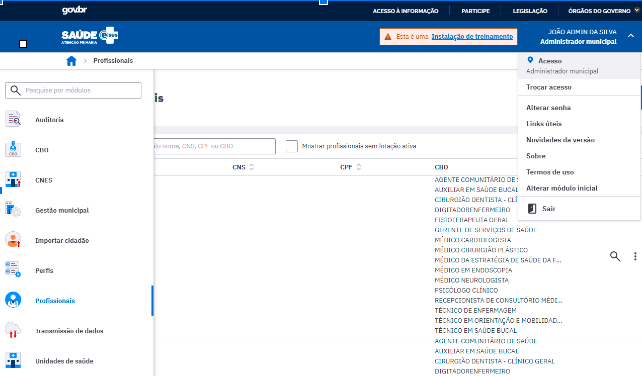
Task: Click the DIGITADORENFERMEIRO entry below CIRURGIÃO DENTISTA - CLÍNICO GERAL
Action: 472,371
